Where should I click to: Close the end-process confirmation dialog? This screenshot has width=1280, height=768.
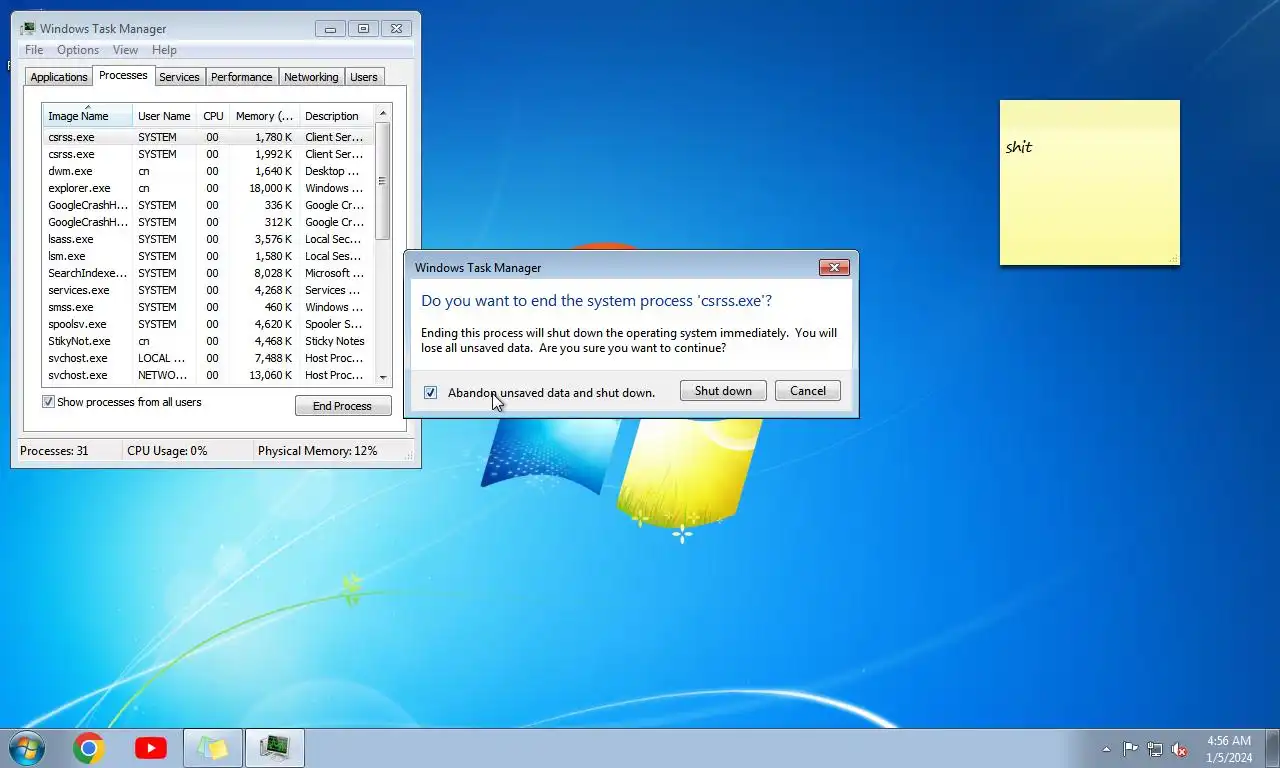[x=834, y=267]
